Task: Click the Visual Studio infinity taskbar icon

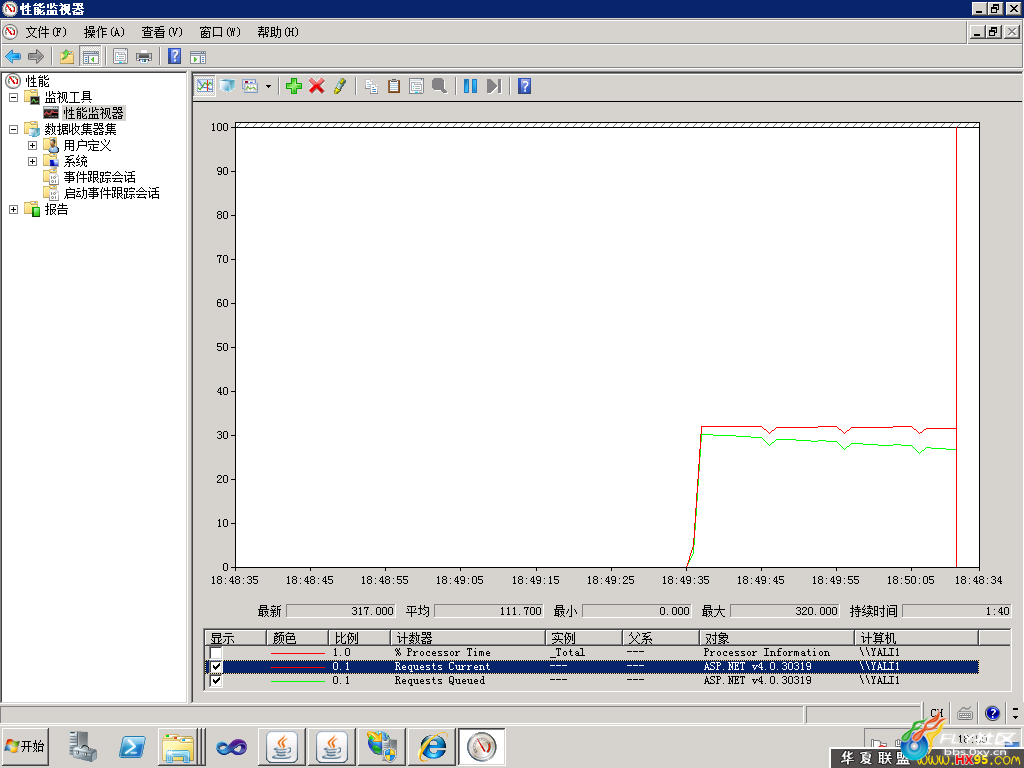Action: click(231, 746)
